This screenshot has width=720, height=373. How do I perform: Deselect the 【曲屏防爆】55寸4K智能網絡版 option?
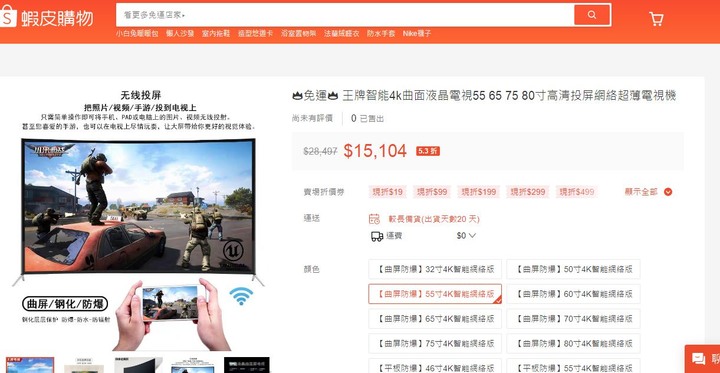click(435, 294)
